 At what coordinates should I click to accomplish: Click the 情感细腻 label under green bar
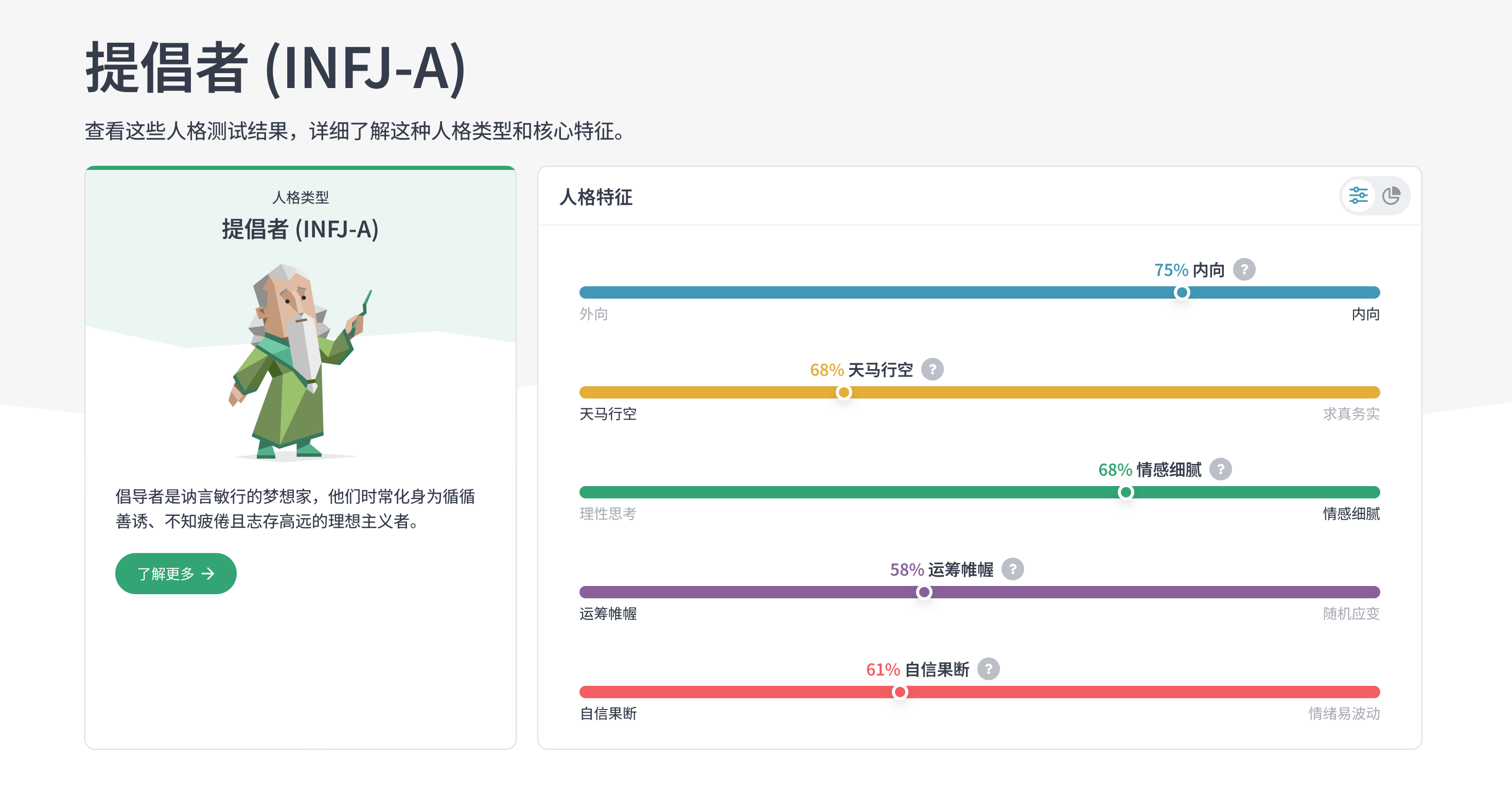(x=1351, y=514)
